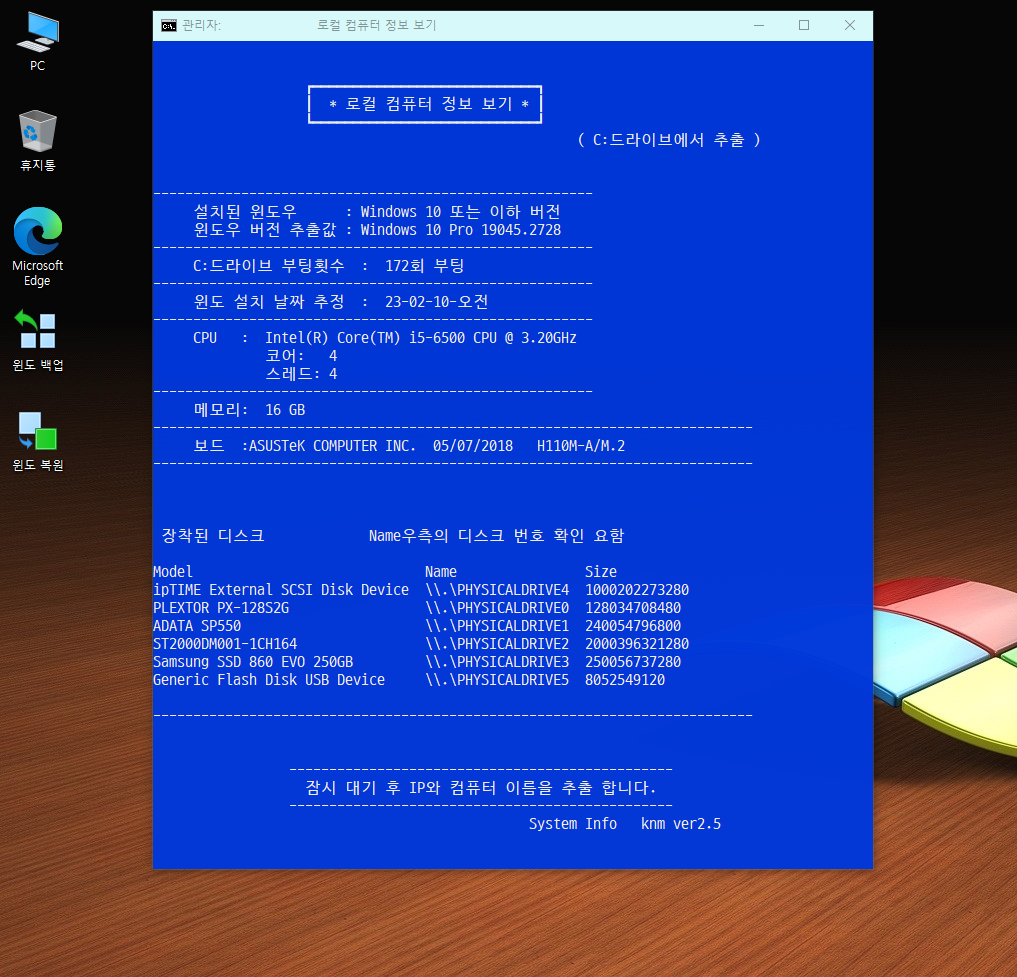Click the BIOS date 05/07/2018

tap(473, 446)
